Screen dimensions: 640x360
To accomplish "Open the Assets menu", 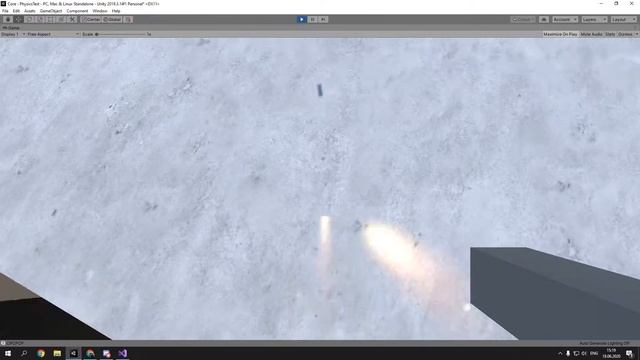I will click(30, 11).
